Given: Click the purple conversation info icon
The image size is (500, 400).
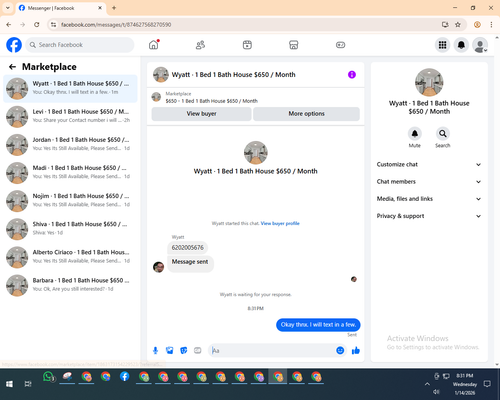Looking at the screenshot, I should [x=352, y=75].
